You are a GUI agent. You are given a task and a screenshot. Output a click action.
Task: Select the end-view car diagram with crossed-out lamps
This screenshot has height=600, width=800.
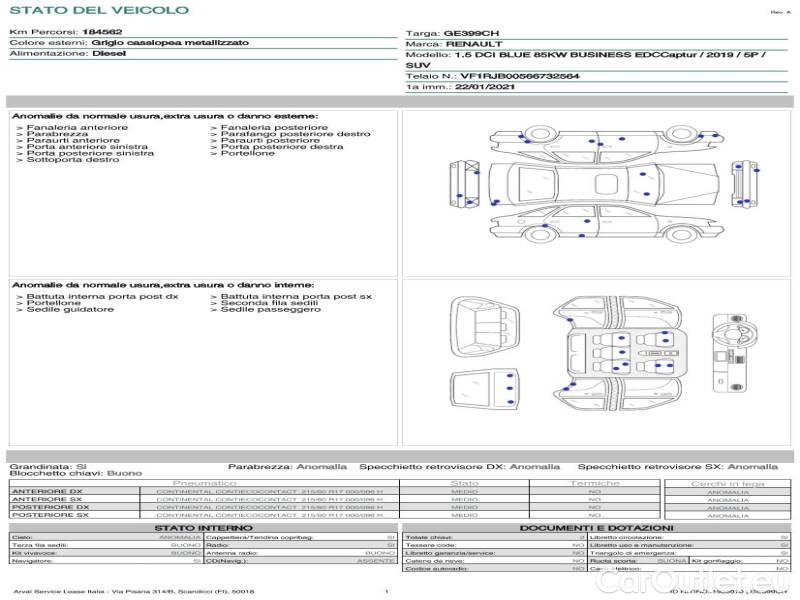click(x=464, y=184)
